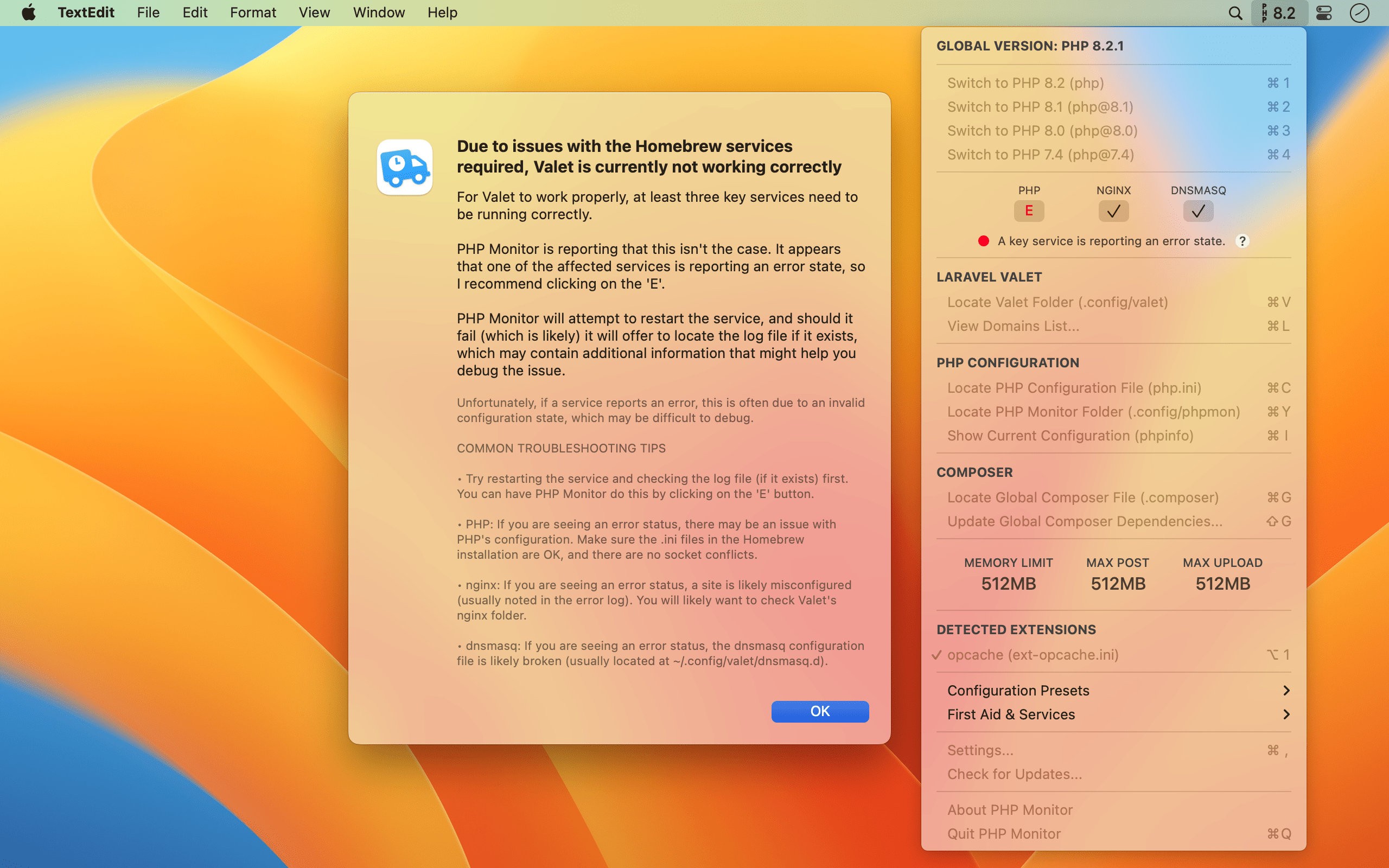The image size is (1389, 868).
Task: Open the Apple menu
Action: (x=29, y=12)
